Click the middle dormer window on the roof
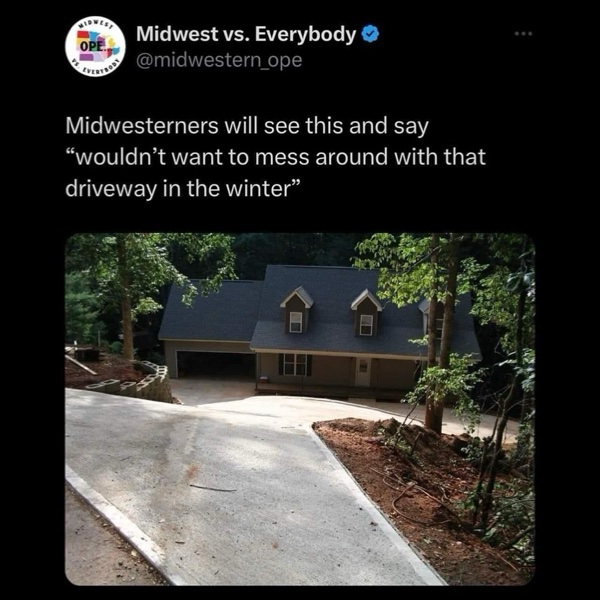 click(366, 324)
